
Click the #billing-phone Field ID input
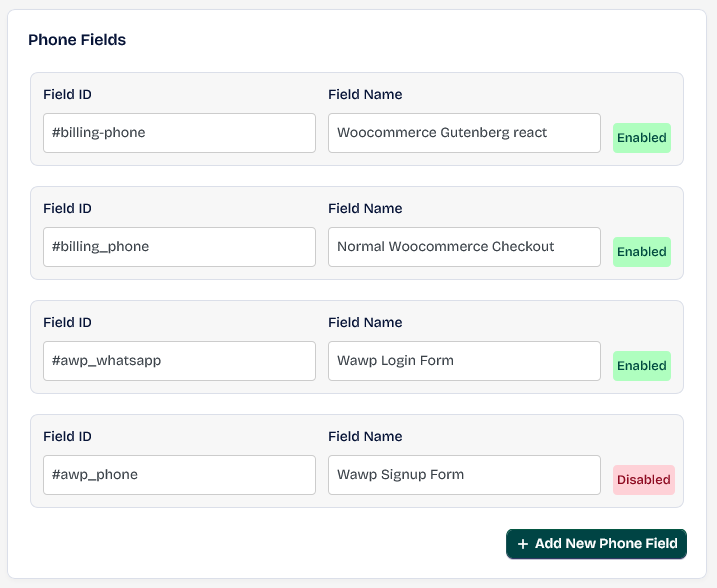point(179,133)
